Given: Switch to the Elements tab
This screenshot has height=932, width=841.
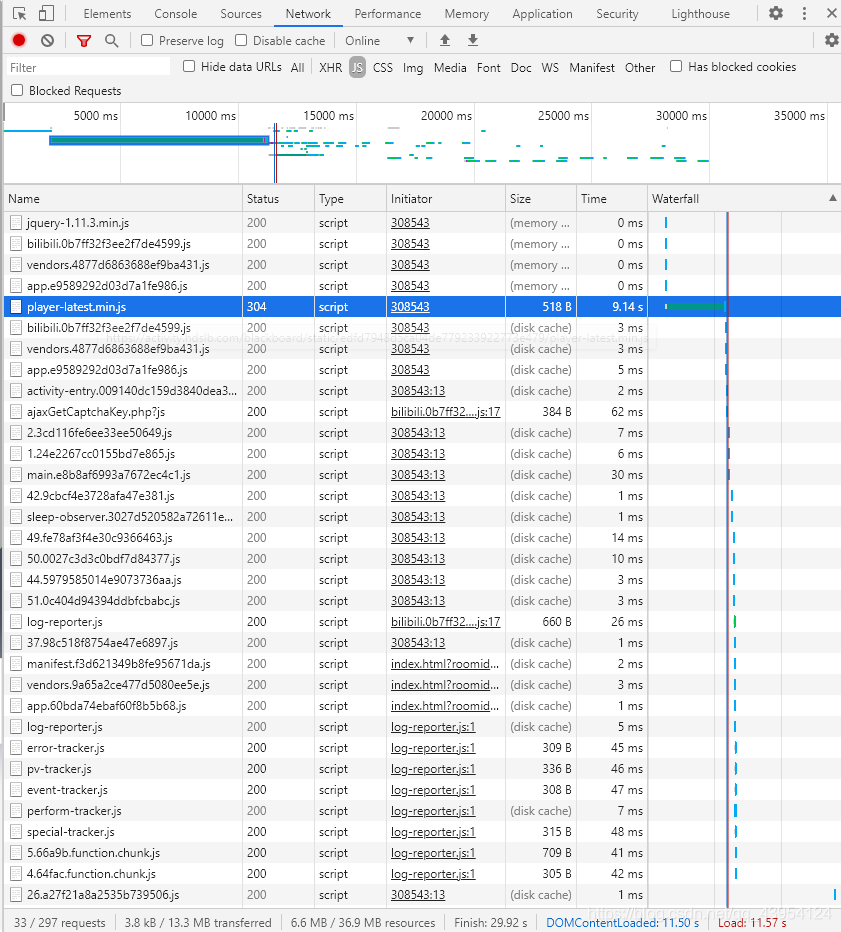Looking at the screenshot, I should pyautogui.click(x=107, y=14).
